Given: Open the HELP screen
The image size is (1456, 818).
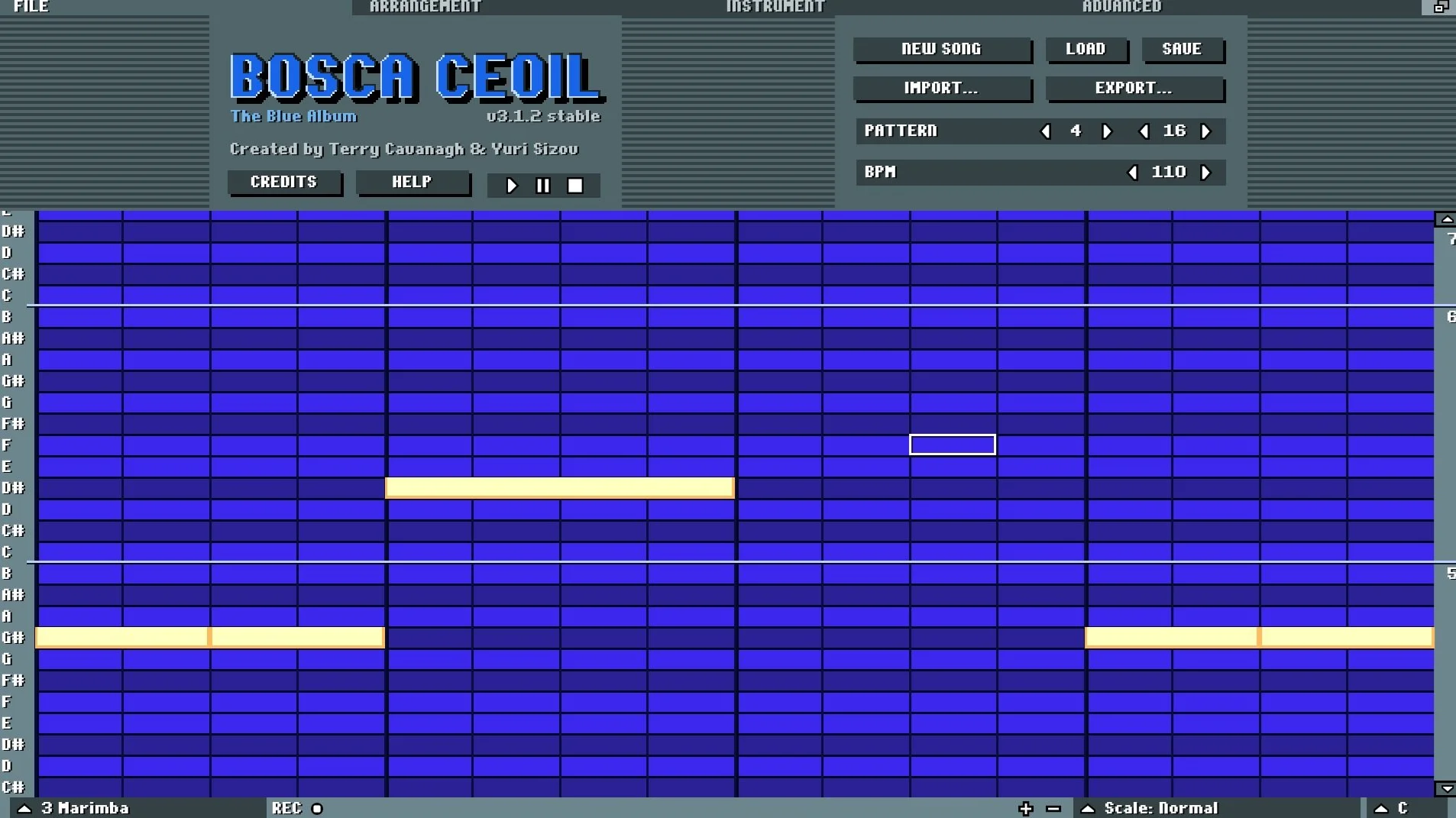Looking at the screenshot, I should [412, 183].
